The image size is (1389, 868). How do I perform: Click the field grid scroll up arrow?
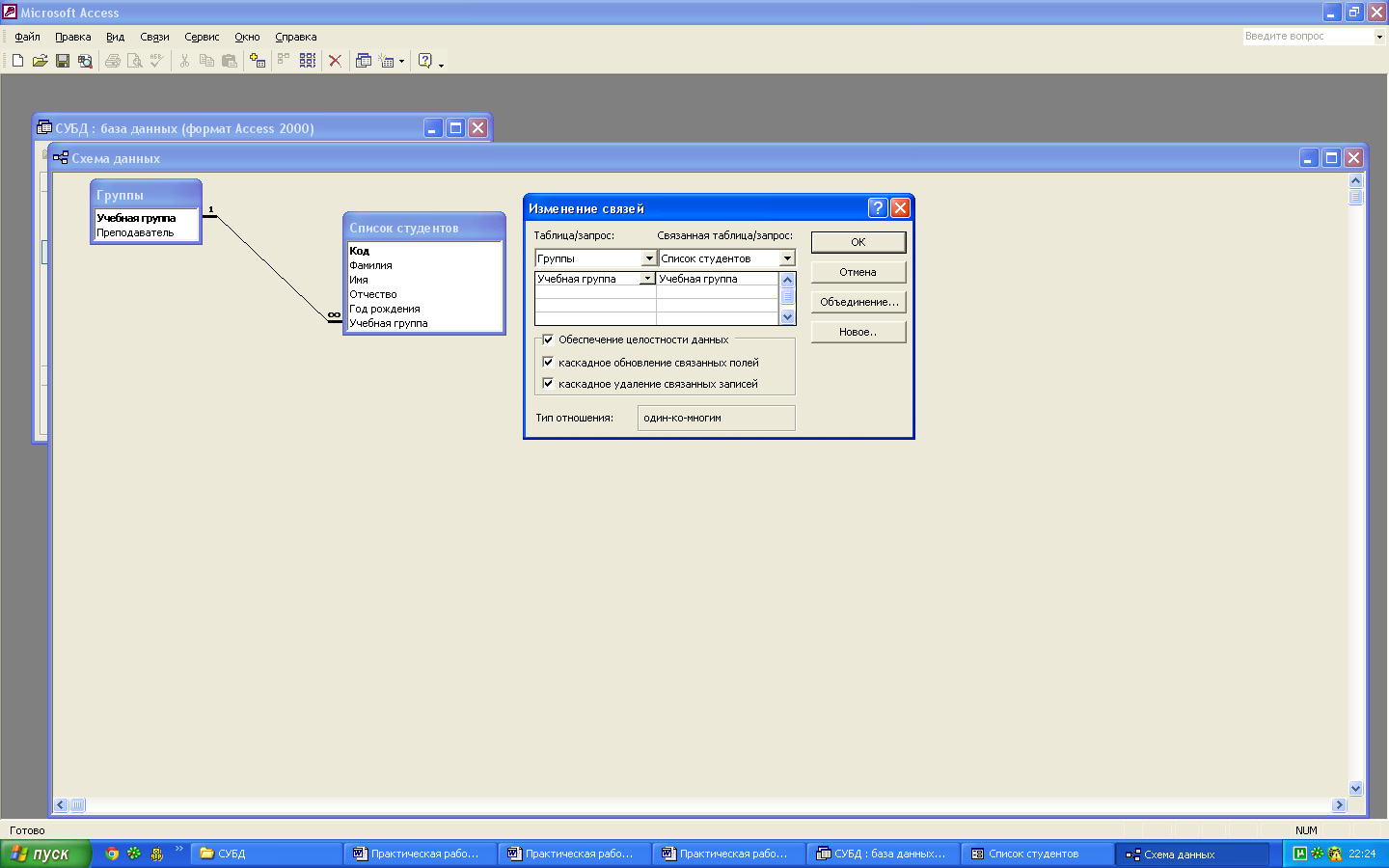pyautogui.click(x=787, y=280)
